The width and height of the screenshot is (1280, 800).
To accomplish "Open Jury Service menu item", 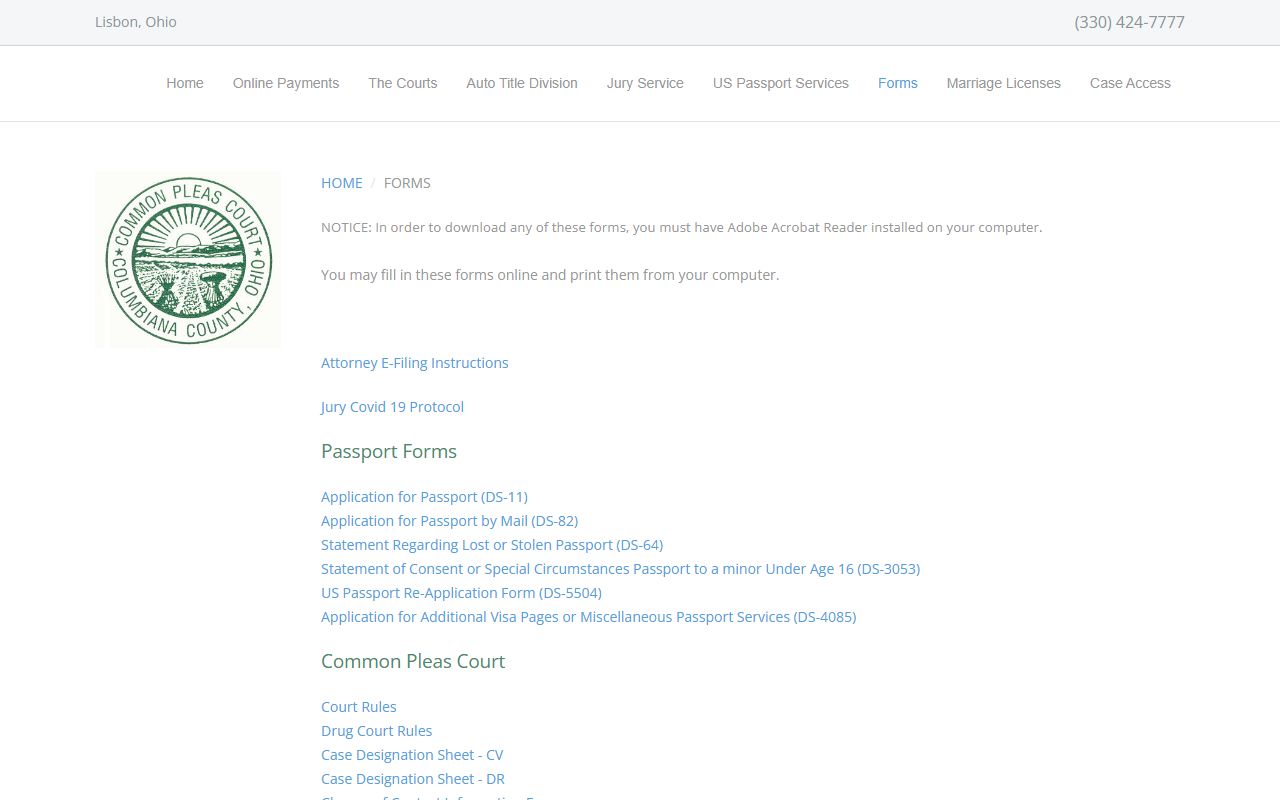I will click(x=645, y=83).
